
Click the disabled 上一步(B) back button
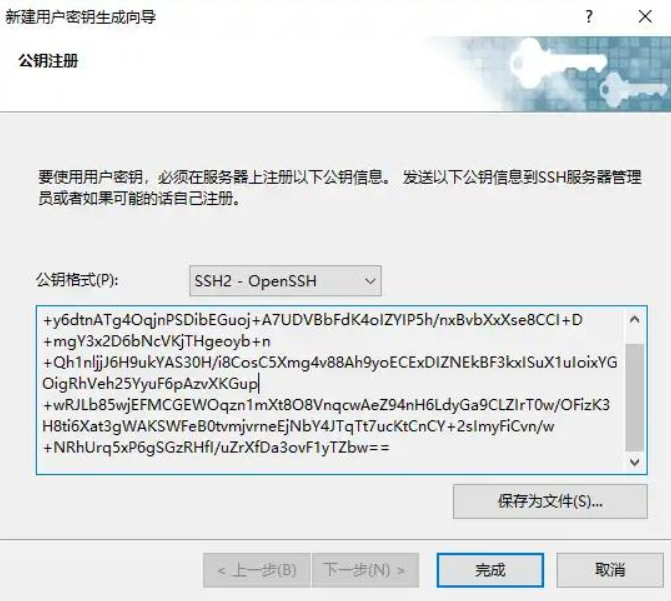pyautogui.click(x=256, y=570)
